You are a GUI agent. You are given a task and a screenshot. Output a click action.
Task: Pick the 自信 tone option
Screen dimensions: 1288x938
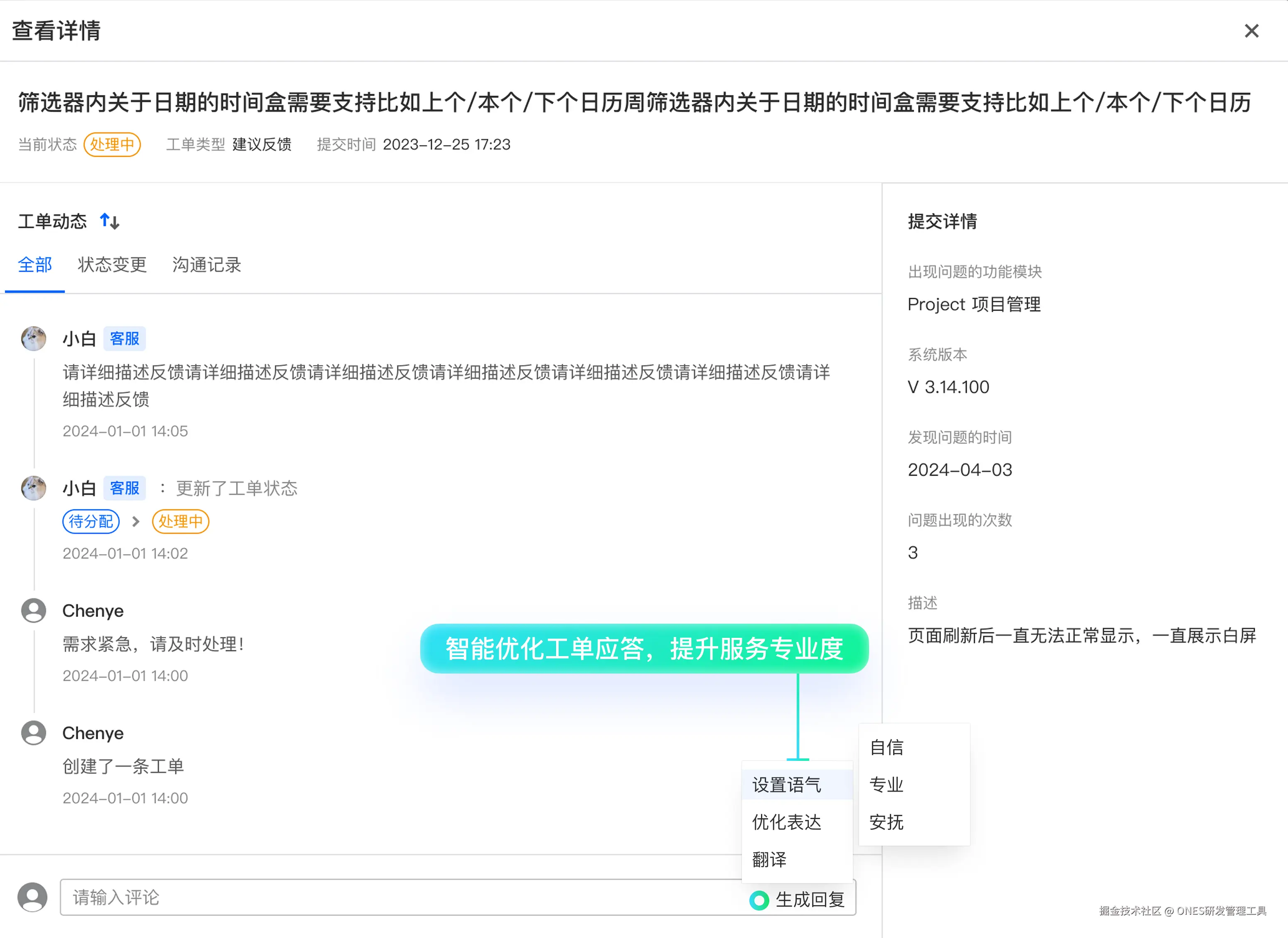click(887, 747)
